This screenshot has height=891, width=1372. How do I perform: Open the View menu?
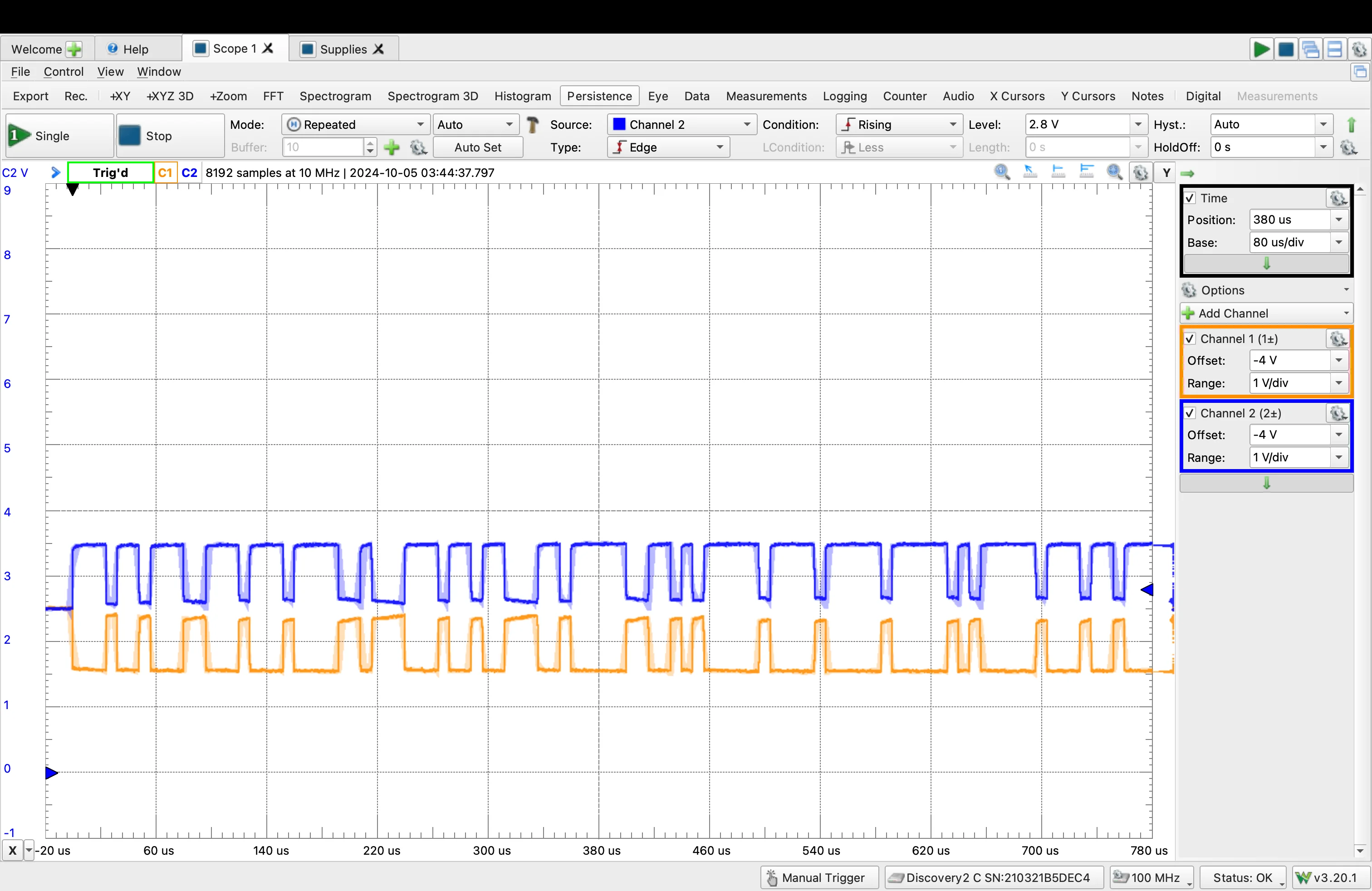tap(110, 72)
